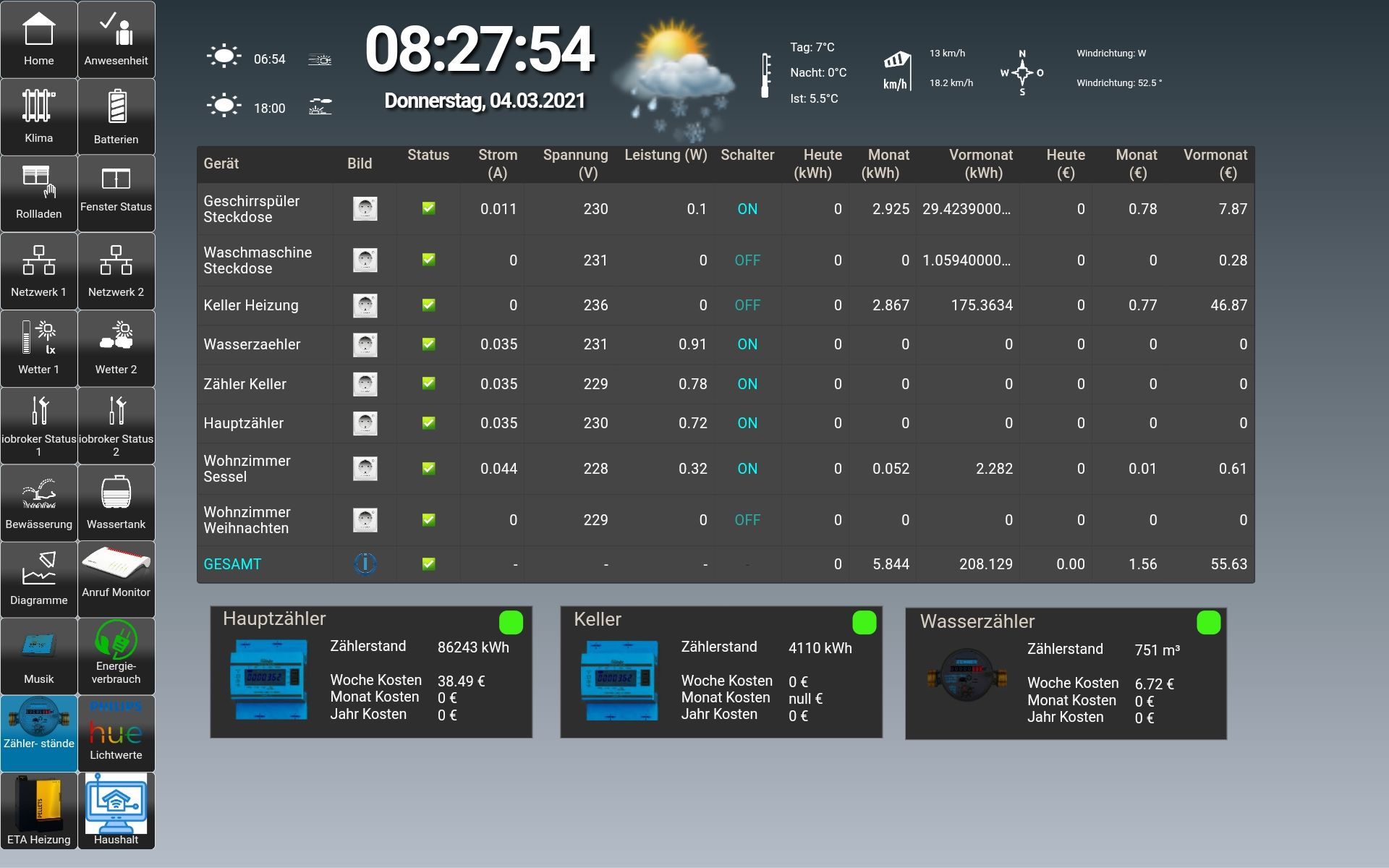1389x868 pixels.
Task: Select the Zähler-stände tile
Action: click(x=39, y=733)
